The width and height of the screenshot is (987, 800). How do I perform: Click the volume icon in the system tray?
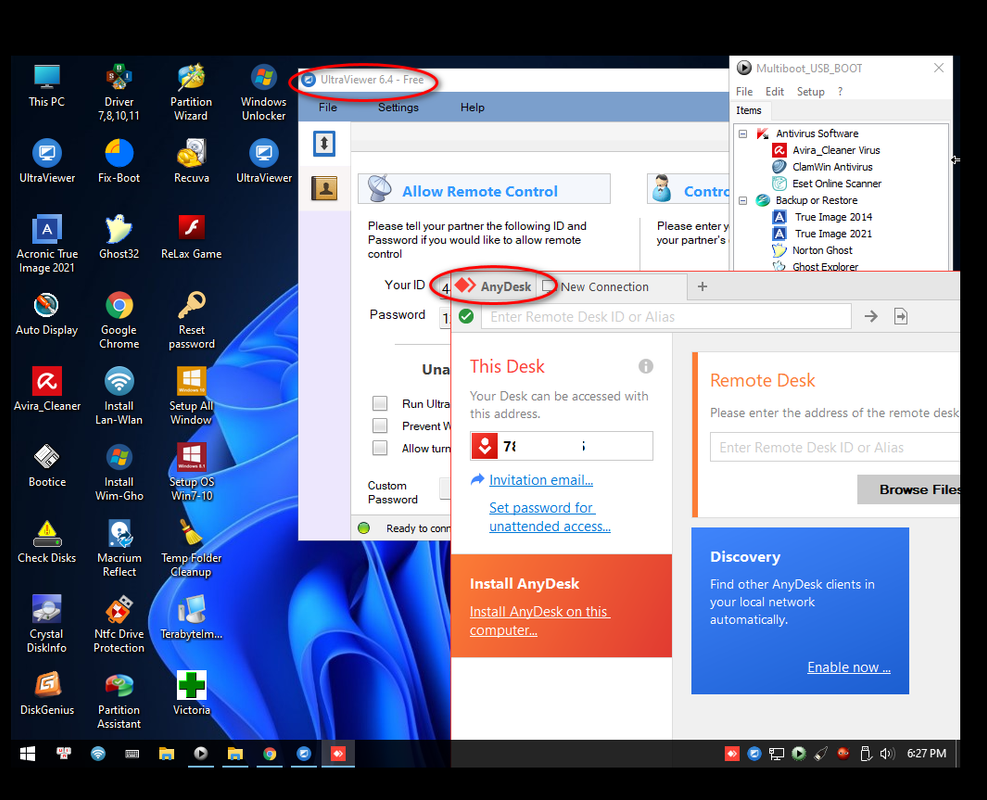pyautogui.click(x=887, y=753)
